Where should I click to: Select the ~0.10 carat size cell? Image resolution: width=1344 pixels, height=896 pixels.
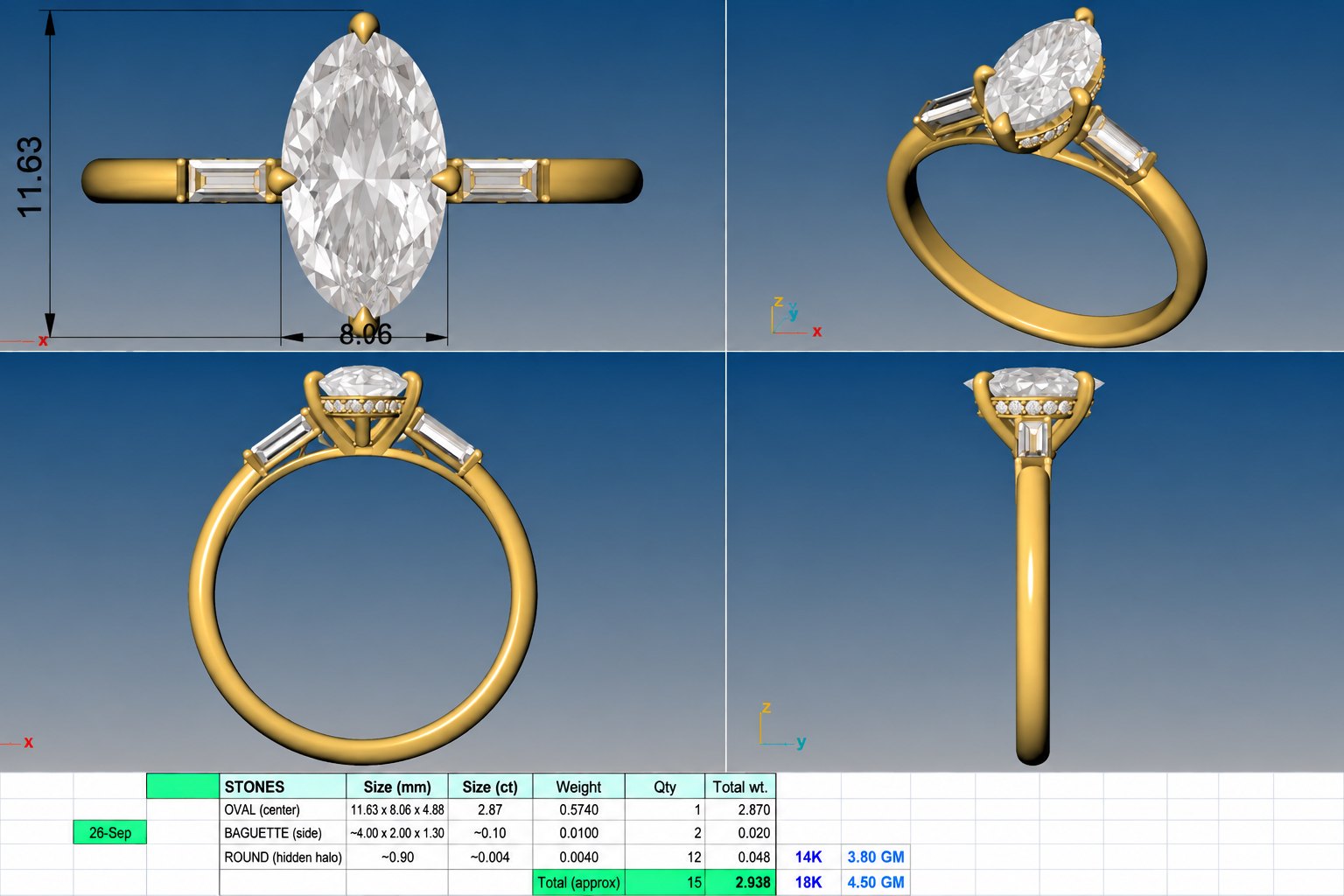click(x=490, y=833)
